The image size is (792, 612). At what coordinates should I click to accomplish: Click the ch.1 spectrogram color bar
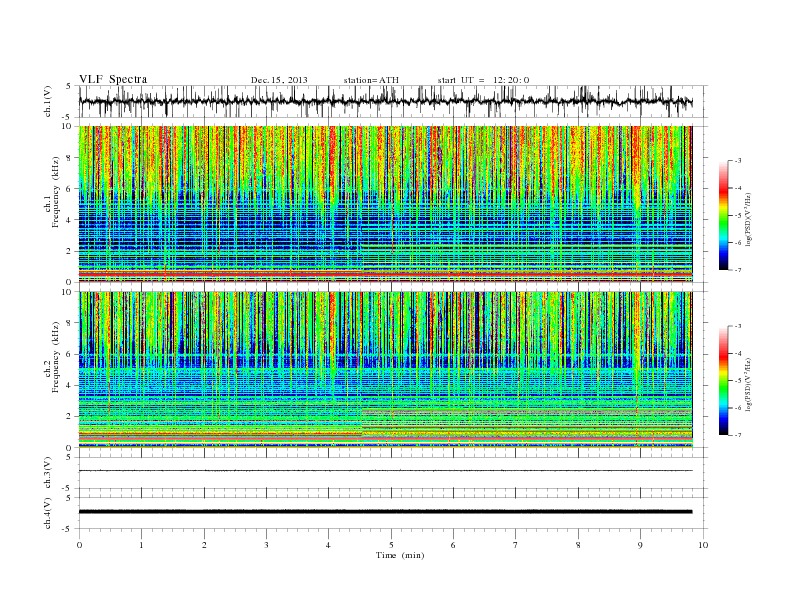click(x=723, y=215)
